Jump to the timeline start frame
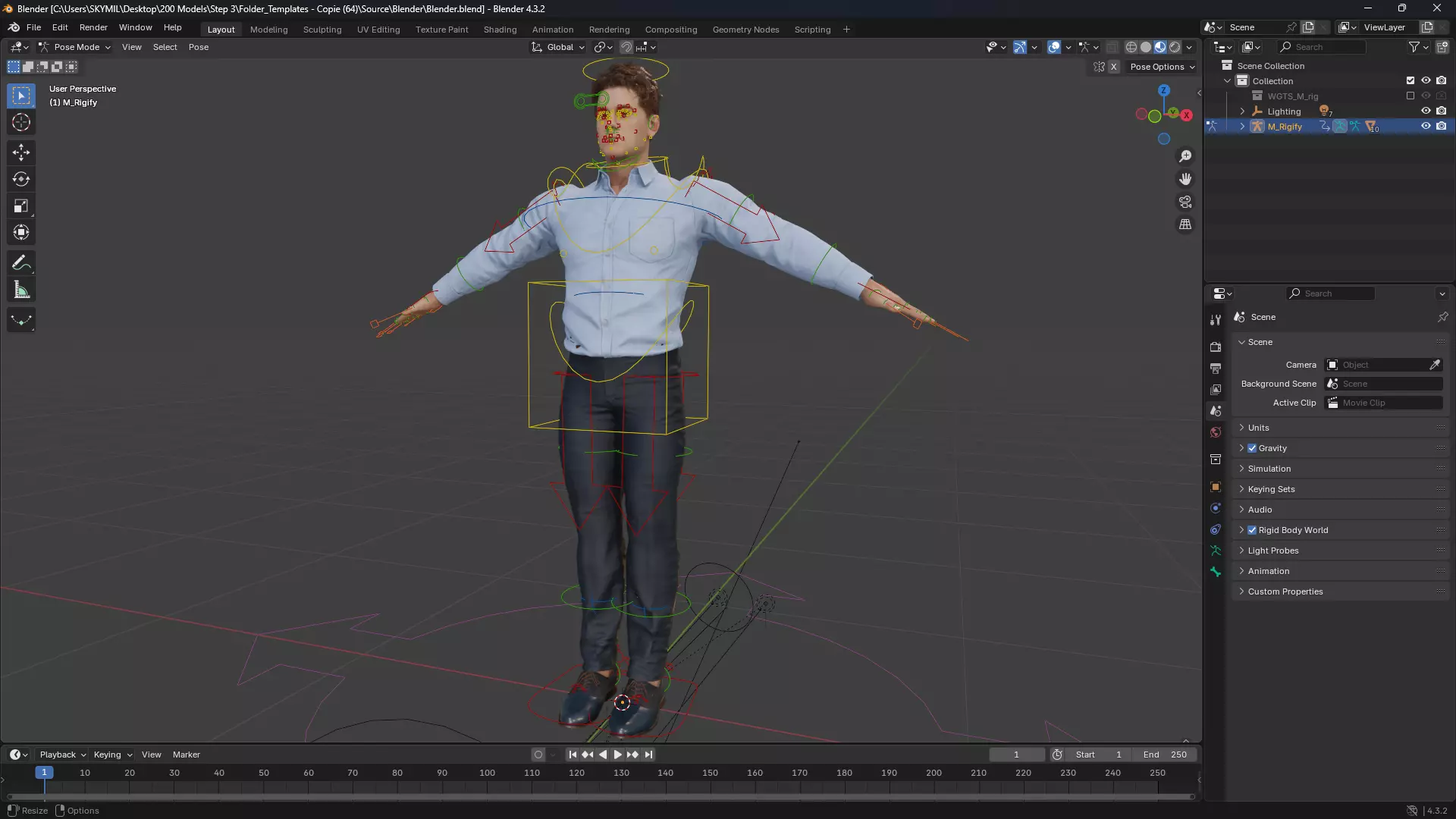This screenshot has height=819, width=1456. click(573, 755)
